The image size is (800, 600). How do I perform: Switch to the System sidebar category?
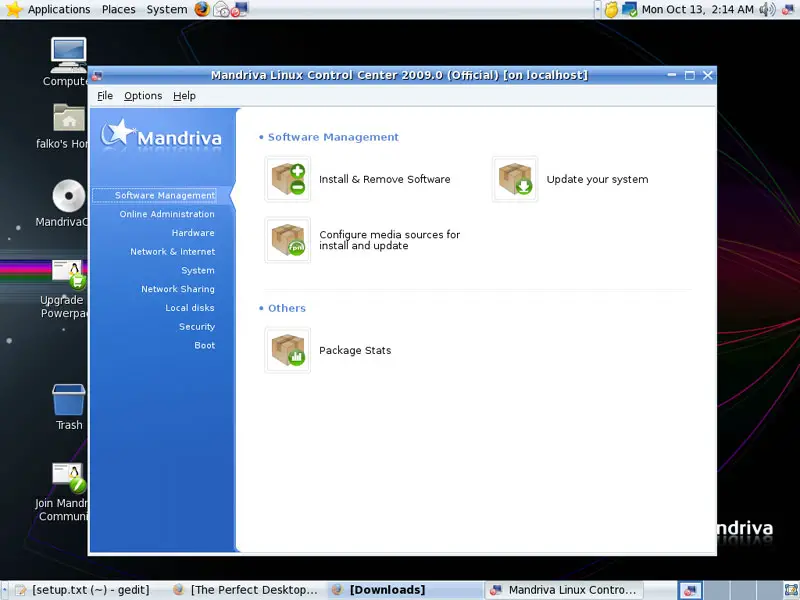click(198, 270)
